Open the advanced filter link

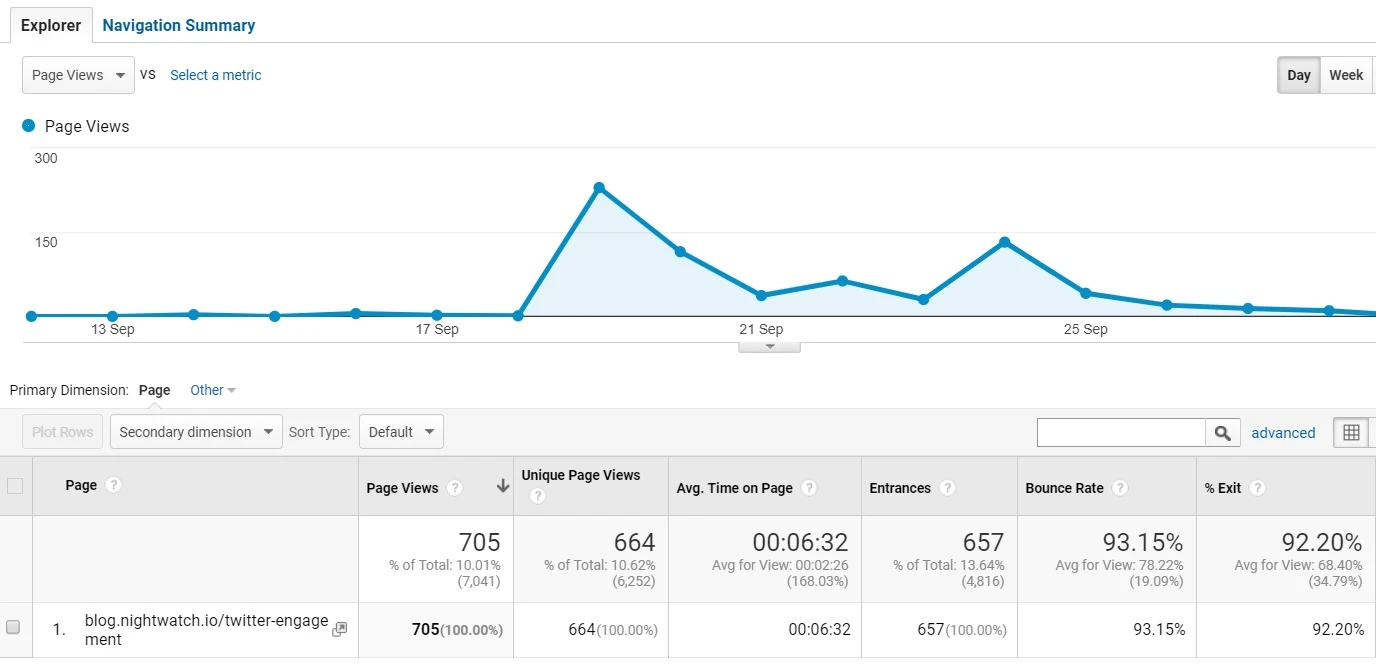(x=1283, y=433)
